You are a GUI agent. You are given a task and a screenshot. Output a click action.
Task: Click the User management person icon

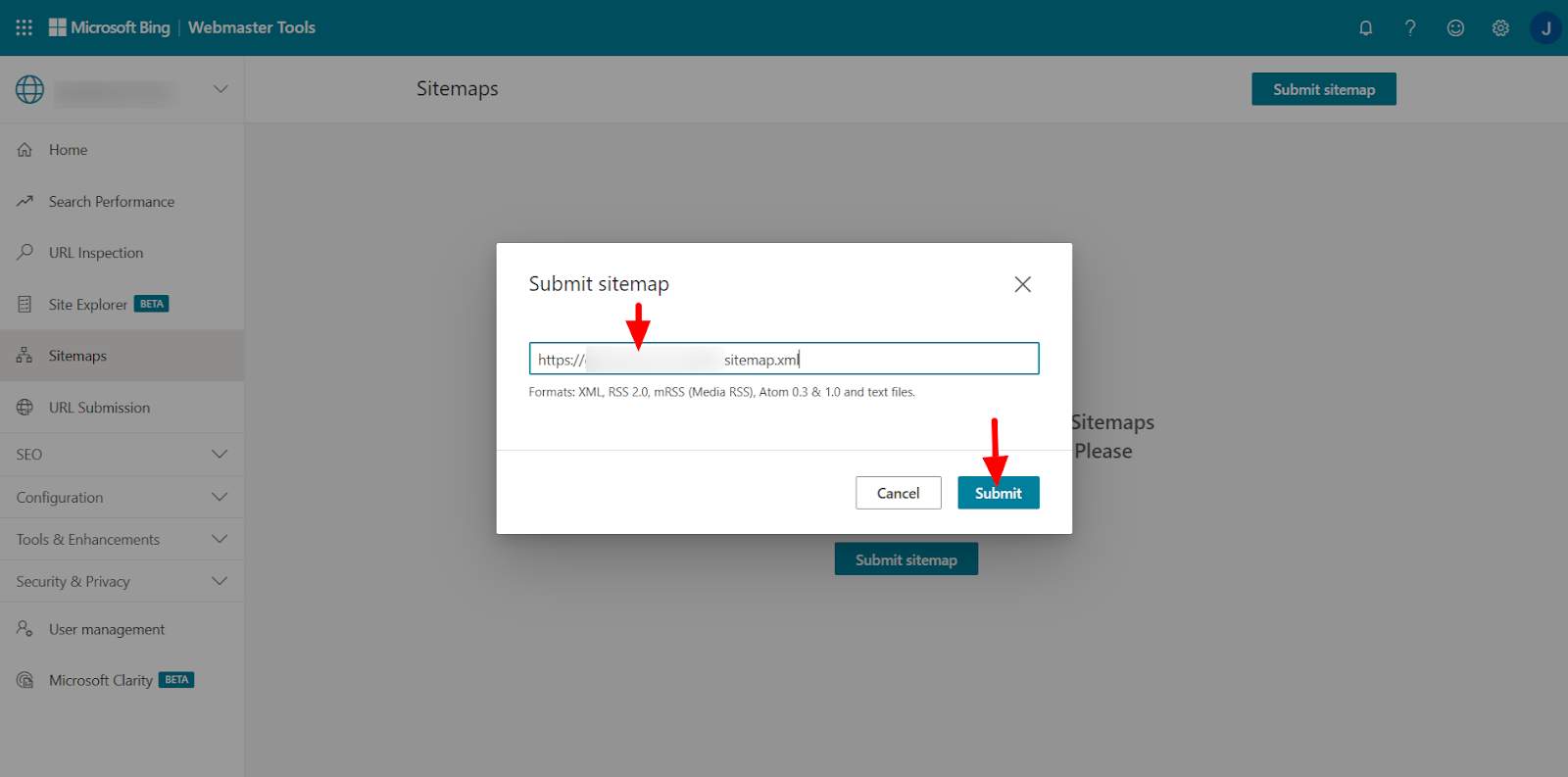coord(24,628)
